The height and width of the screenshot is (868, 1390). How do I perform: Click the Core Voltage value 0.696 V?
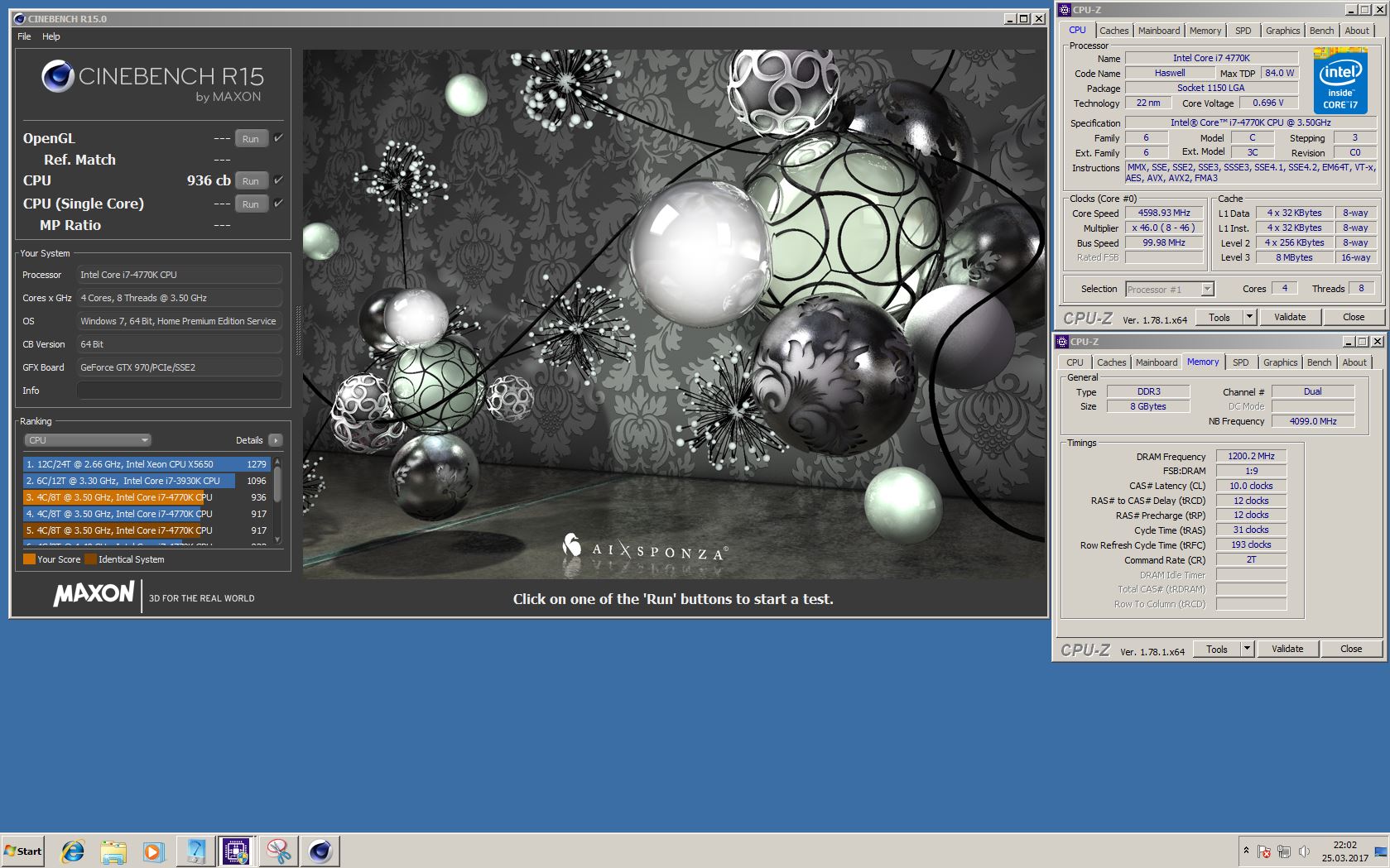point(1268,103)
